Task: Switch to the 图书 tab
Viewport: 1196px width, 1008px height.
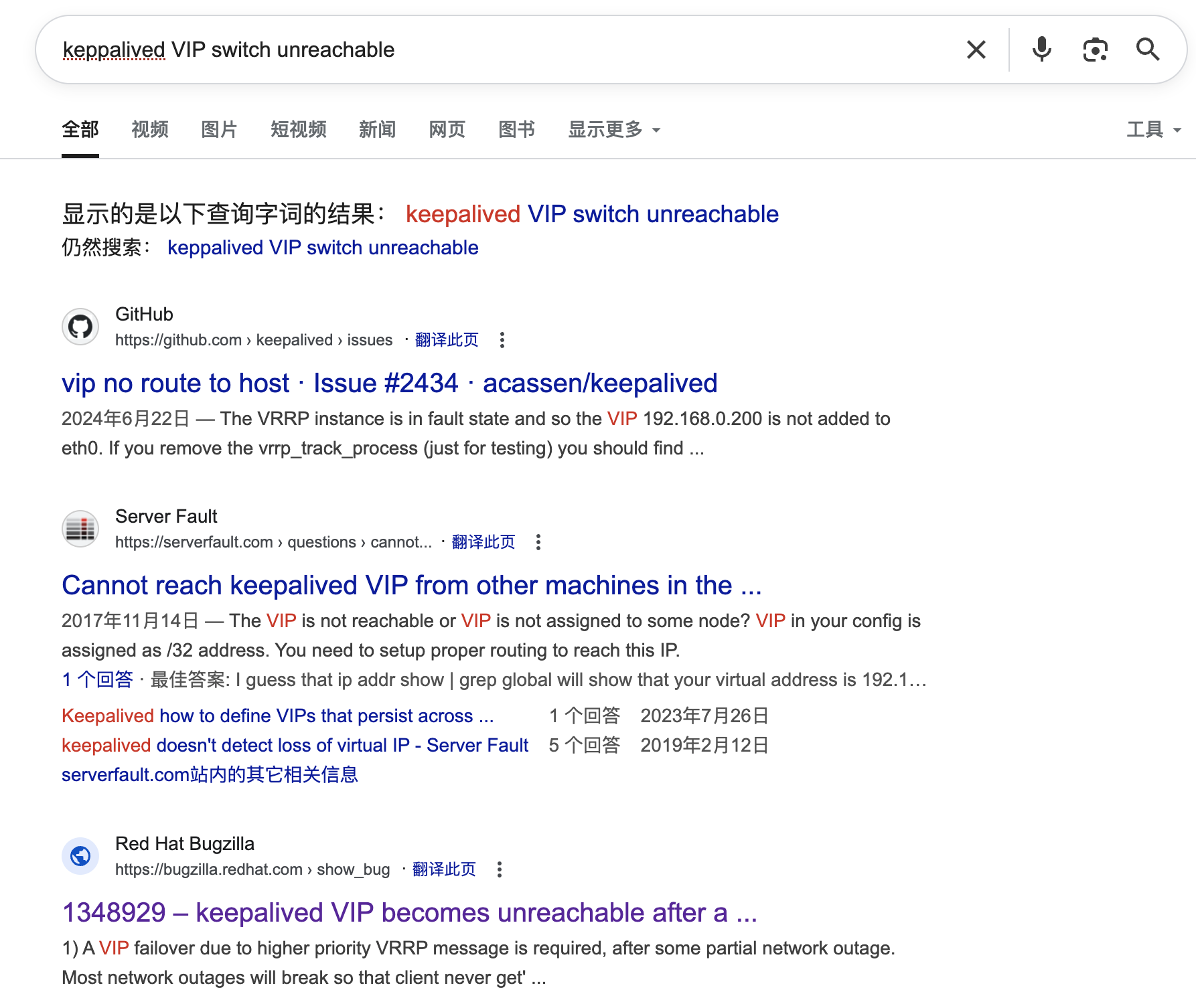Action: (x=517, y=129)
